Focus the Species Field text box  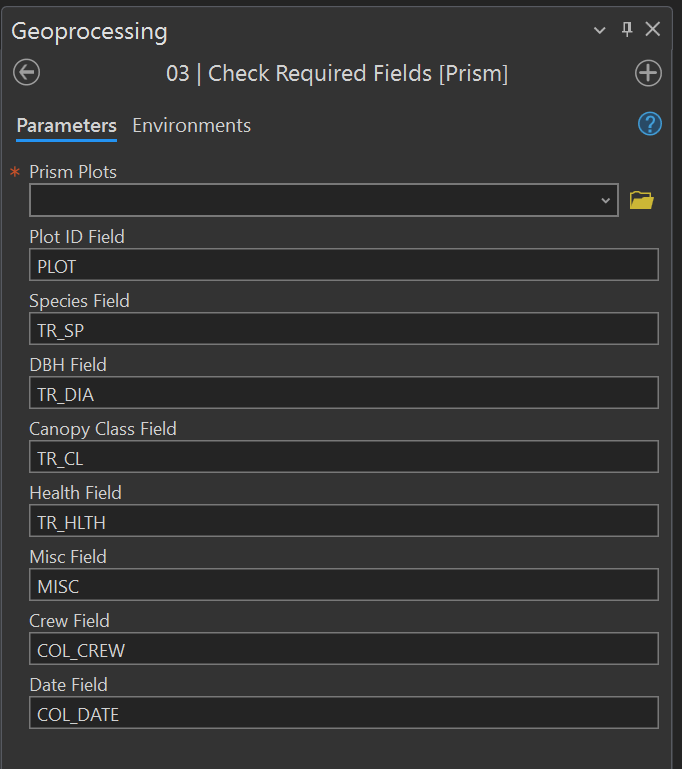coord(343,329)
